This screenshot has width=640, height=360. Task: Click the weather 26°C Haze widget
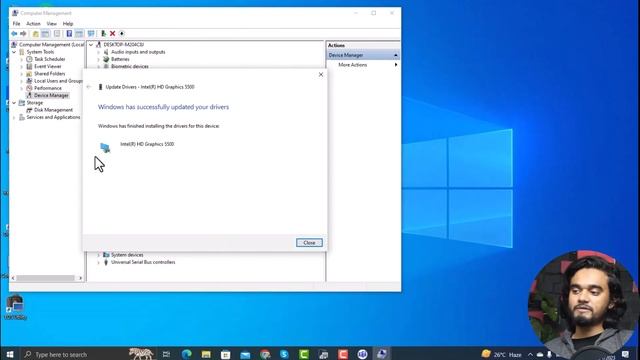(501, 354)
